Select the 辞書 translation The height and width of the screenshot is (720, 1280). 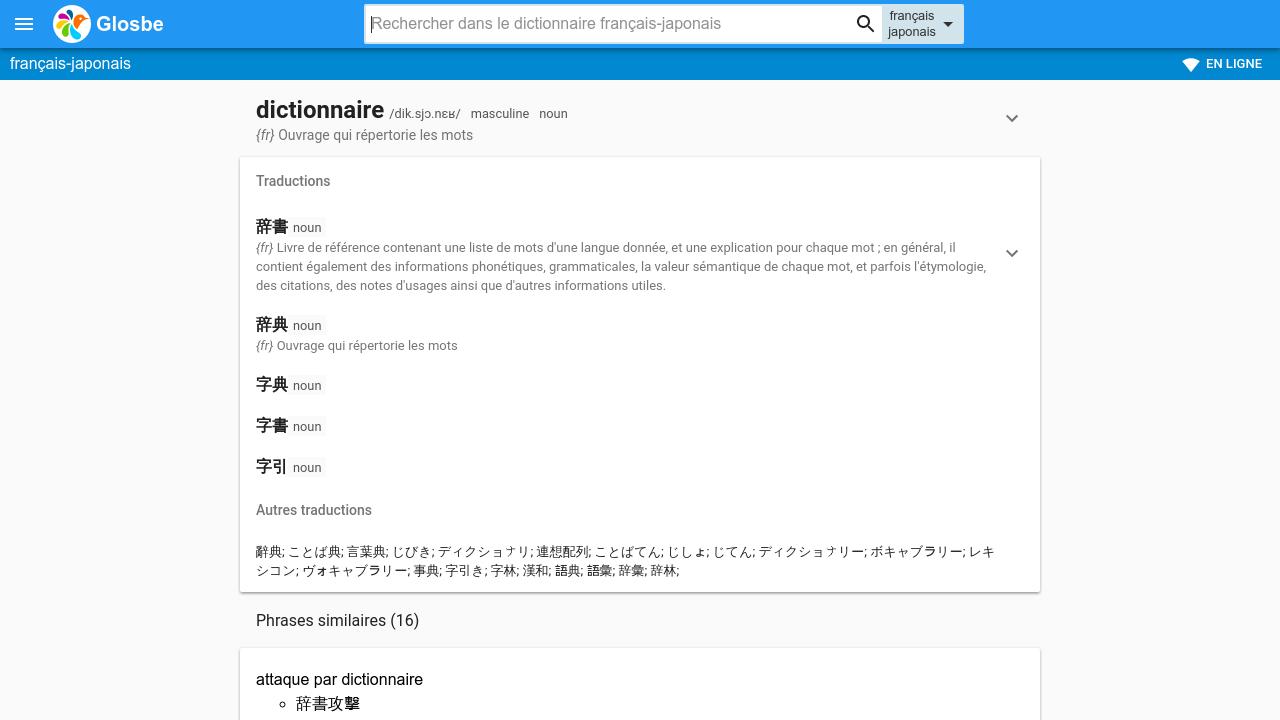272,227
